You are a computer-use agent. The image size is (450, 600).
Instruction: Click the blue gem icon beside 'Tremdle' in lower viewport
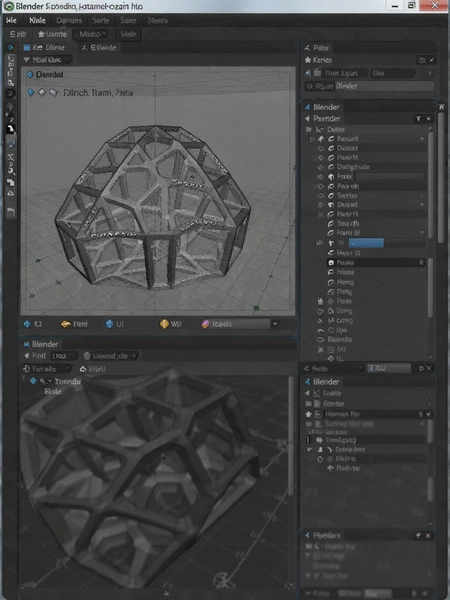tap(33, 381)
